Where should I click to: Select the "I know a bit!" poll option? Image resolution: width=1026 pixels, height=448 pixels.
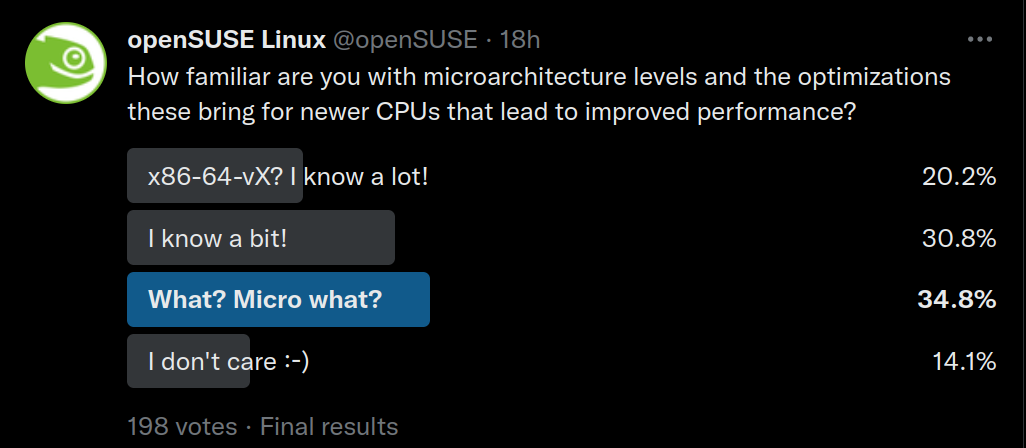(260, 239)
